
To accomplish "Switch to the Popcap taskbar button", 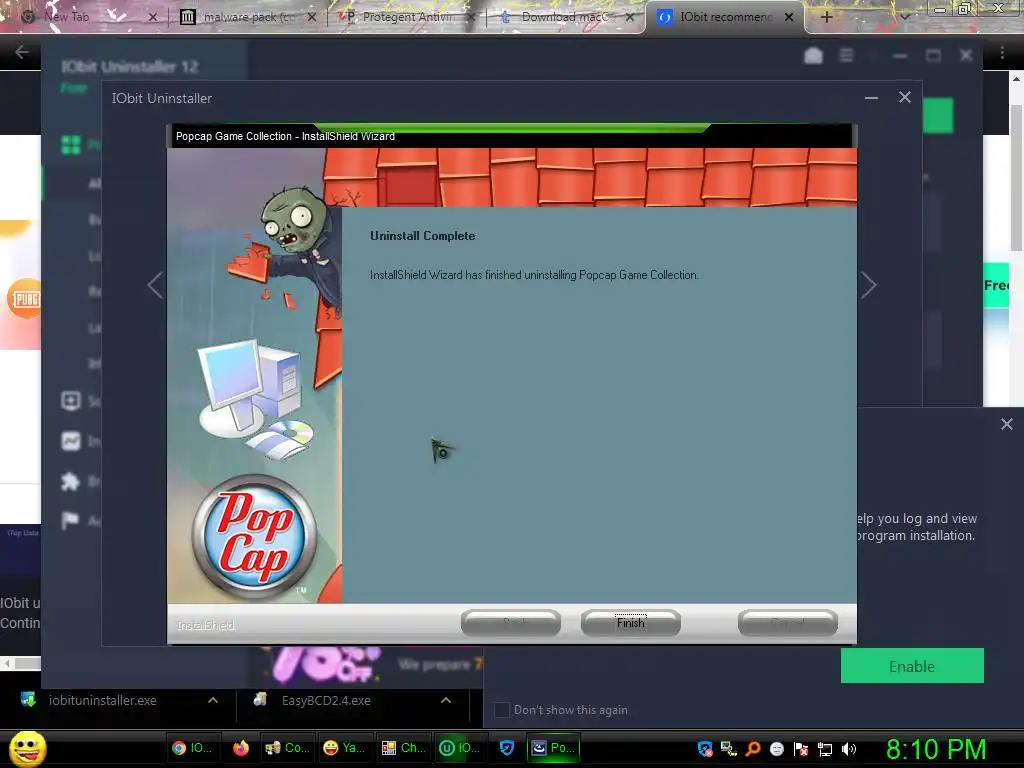I will [x=553, y=748].
